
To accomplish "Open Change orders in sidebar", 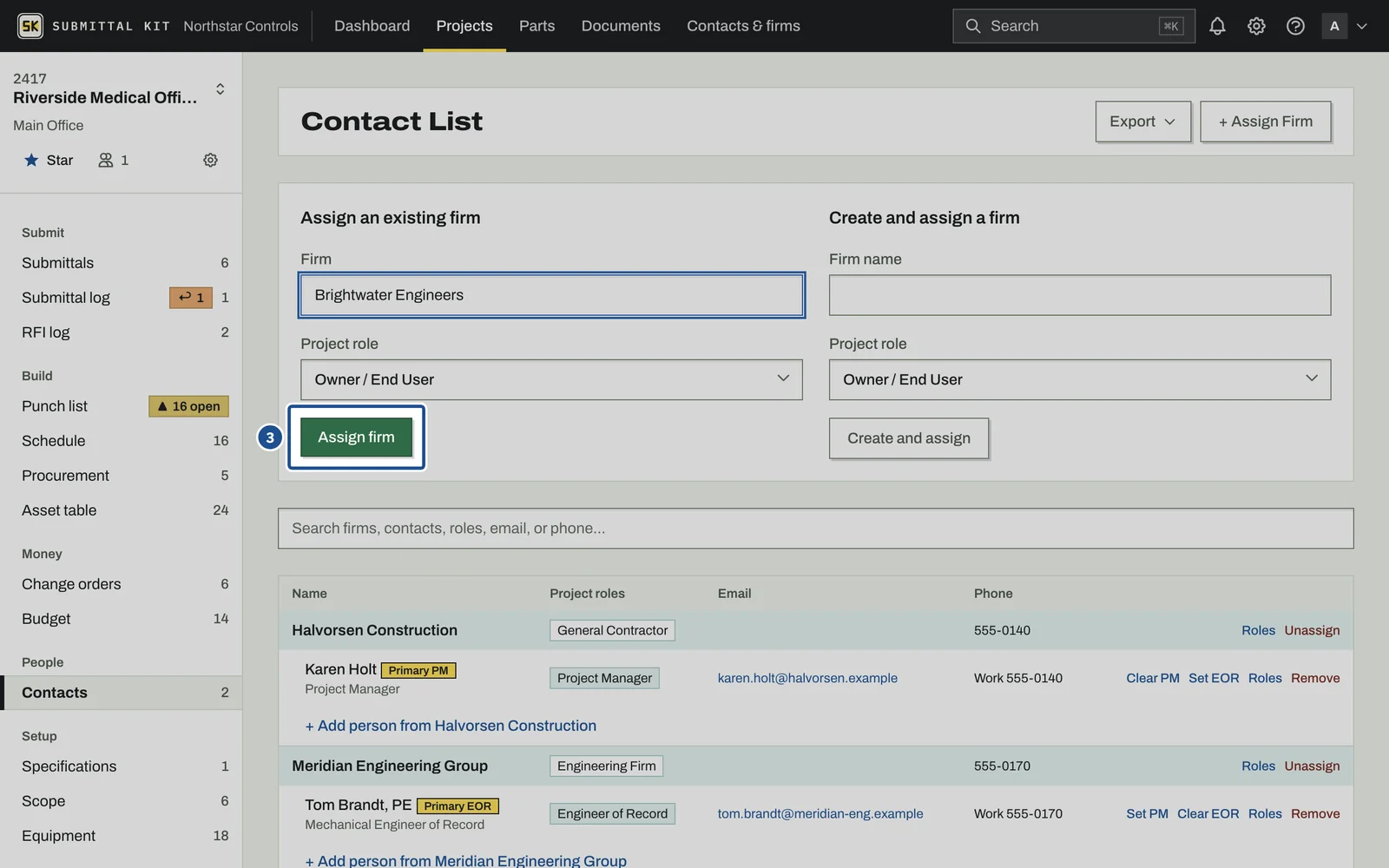I will [x=122, y=584].
